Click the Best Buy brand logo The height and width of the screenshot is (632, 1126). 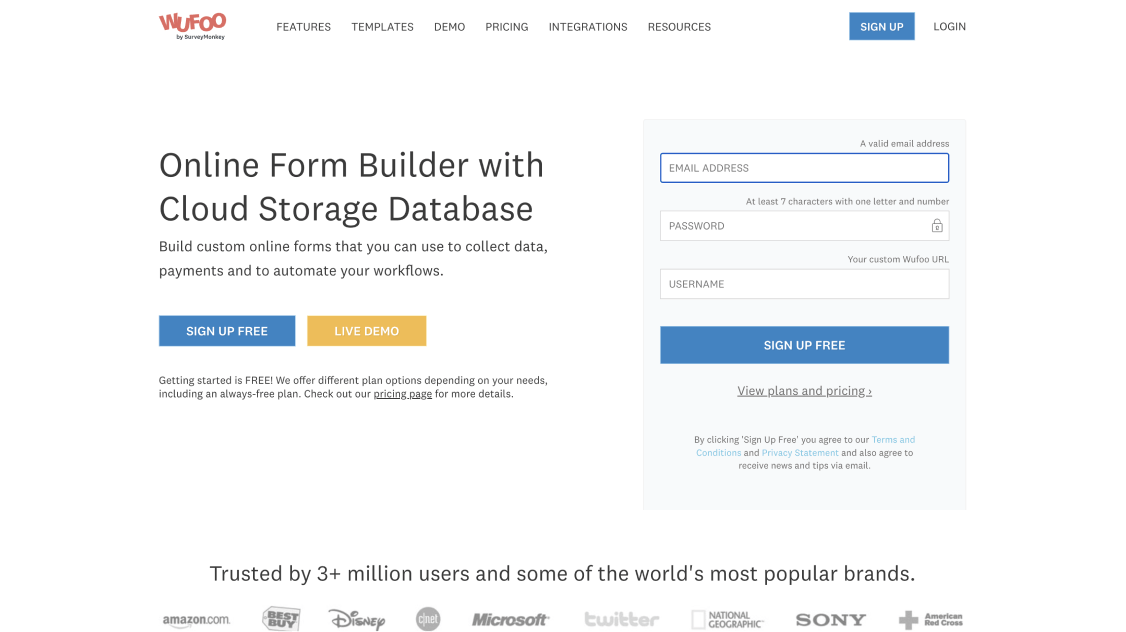(x=281, y=618)
